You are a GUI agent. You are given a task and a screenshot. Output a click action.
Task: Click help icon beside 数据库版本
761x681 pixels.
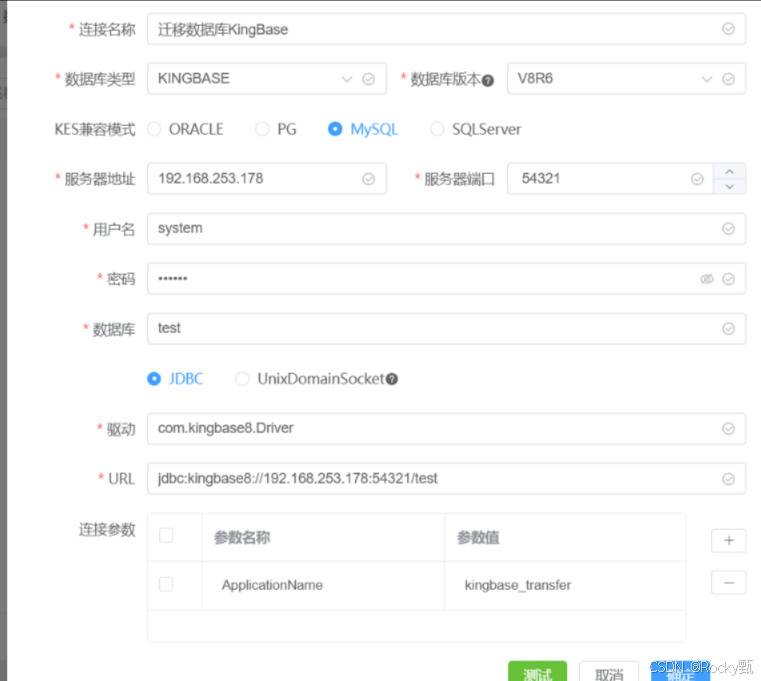pyautogui.click(x=488, y=81)
